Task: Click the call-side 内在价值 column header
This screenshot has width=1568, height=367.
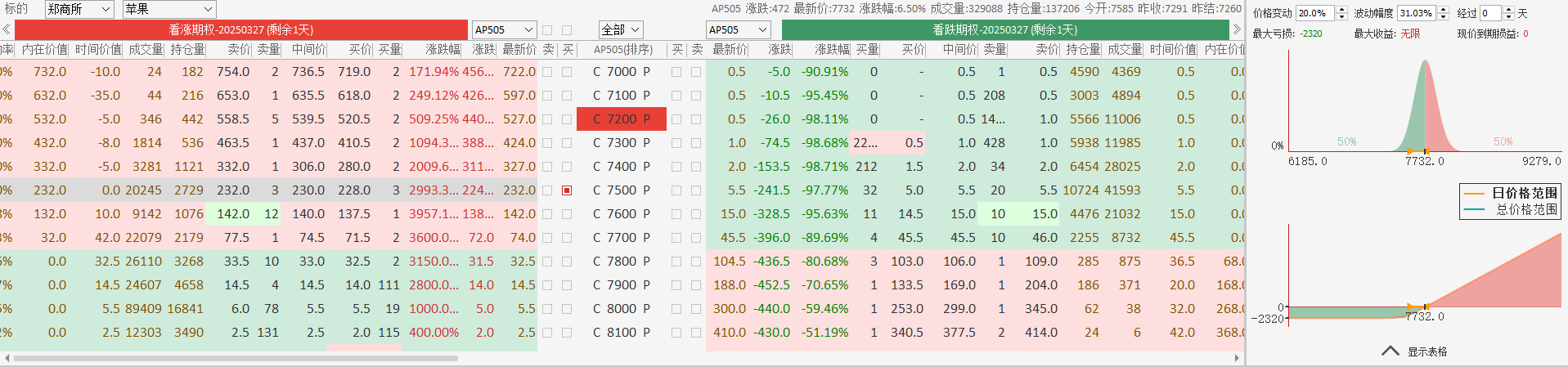Action: [x=45, y=49]
